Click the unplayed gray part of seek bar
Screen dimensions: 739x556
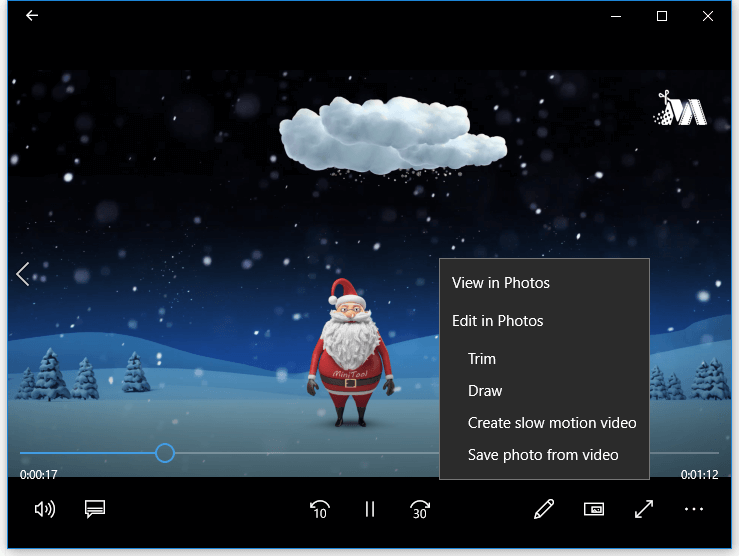[x=306, y=453]
